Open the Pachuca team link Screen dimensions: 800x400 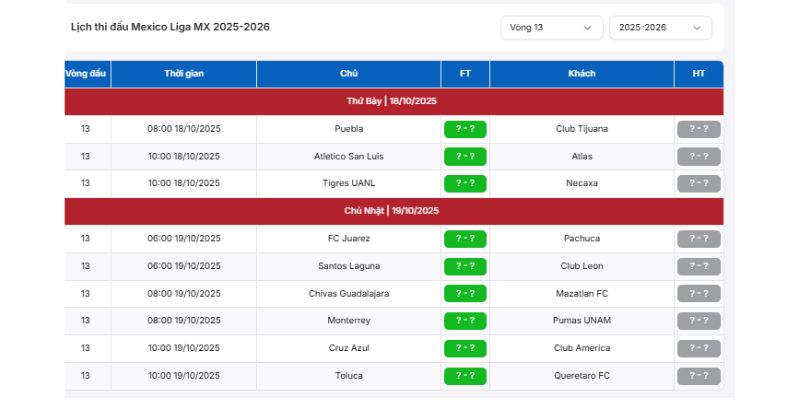pos(582,239)
